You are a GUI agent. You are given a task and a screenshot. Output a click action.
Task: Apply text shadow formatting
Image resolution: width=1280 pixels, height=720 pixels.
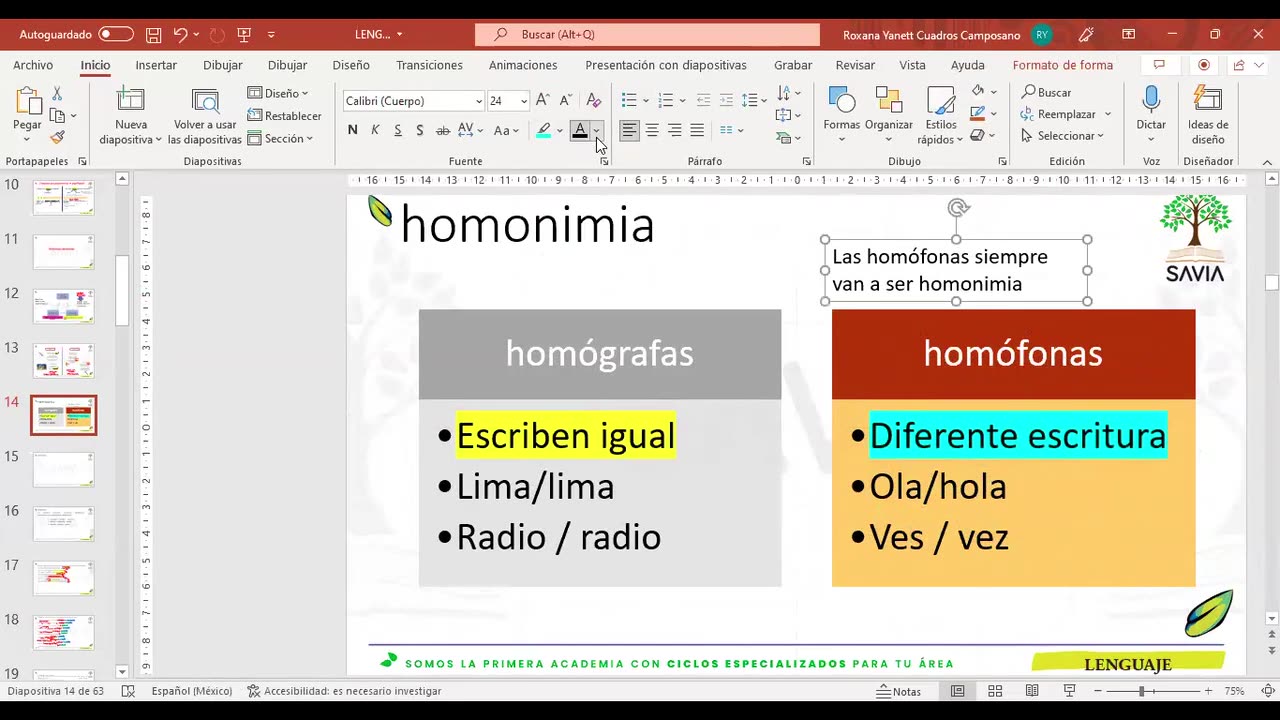coord(420,130)
